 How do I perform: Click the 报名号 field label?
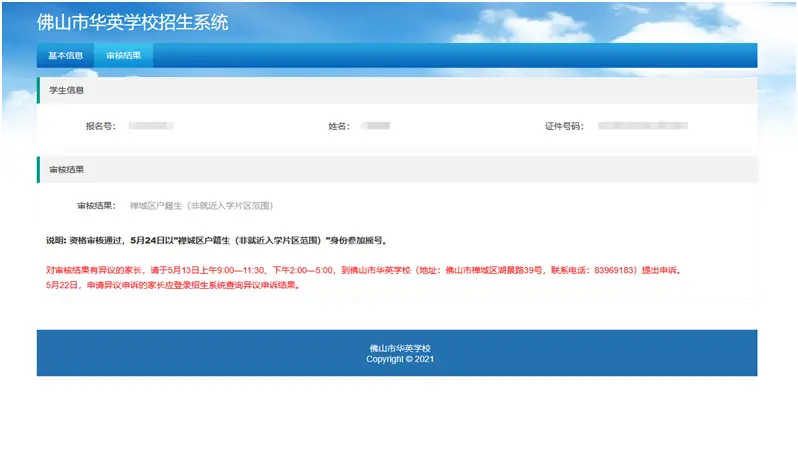(x=100, y=127)
